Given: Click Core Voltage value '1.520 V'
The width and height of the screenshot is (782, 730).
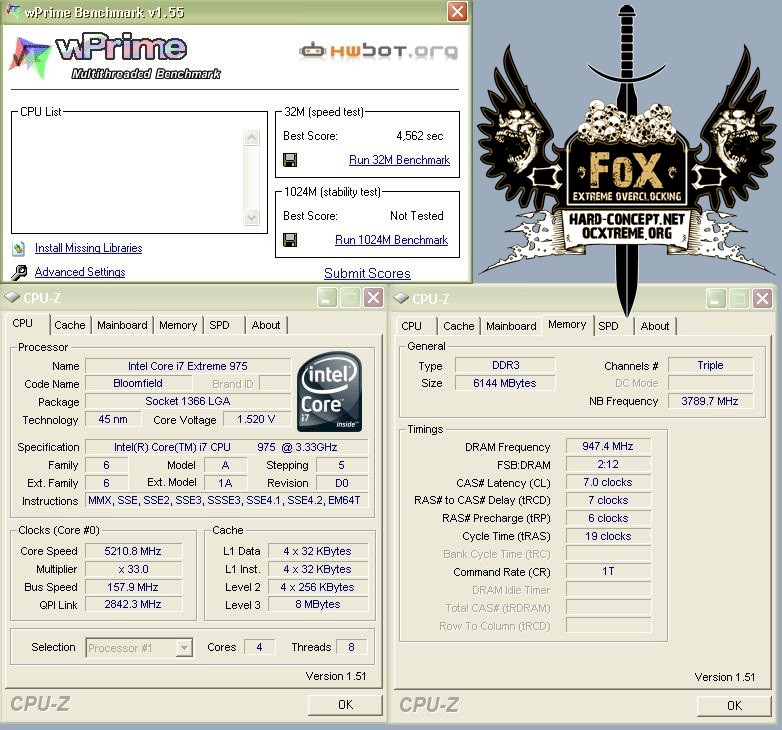Looking at the screenshot, I should (x=256, y=419).
